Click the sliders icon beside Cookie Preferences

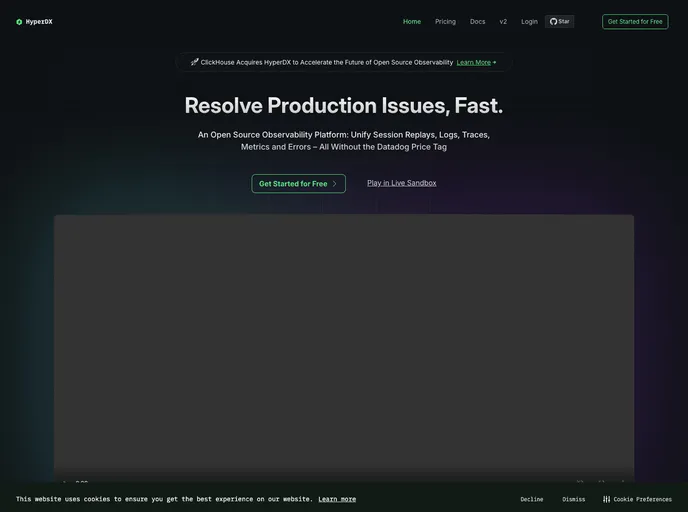(606, 499)
